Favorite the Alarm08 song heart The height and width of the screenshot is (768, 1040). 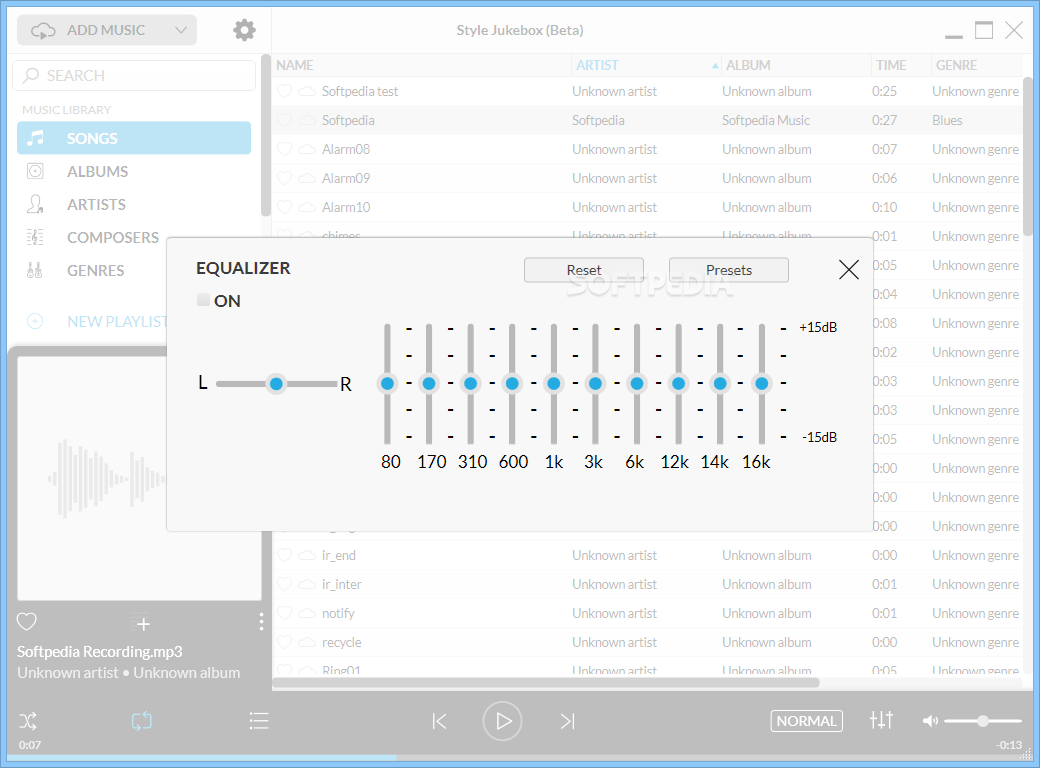(285, 149)
